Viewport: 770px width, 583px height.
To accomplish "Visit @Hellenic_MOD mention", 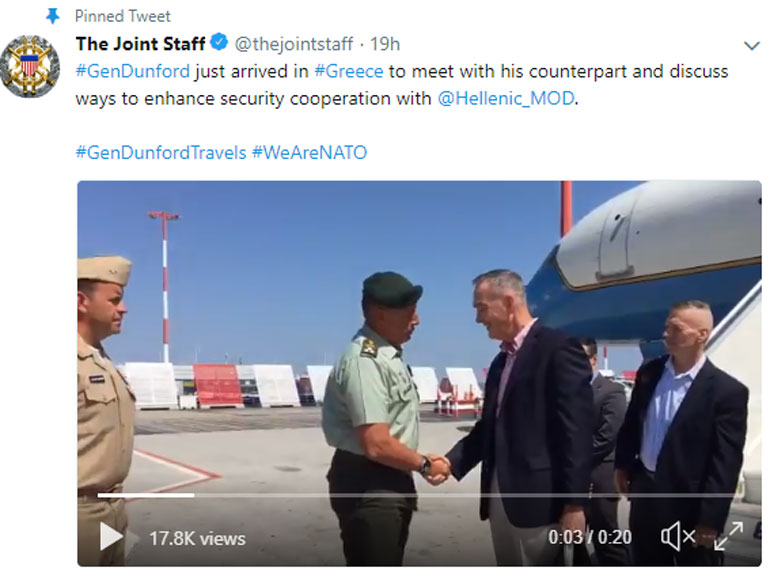I will click(506, 99).
